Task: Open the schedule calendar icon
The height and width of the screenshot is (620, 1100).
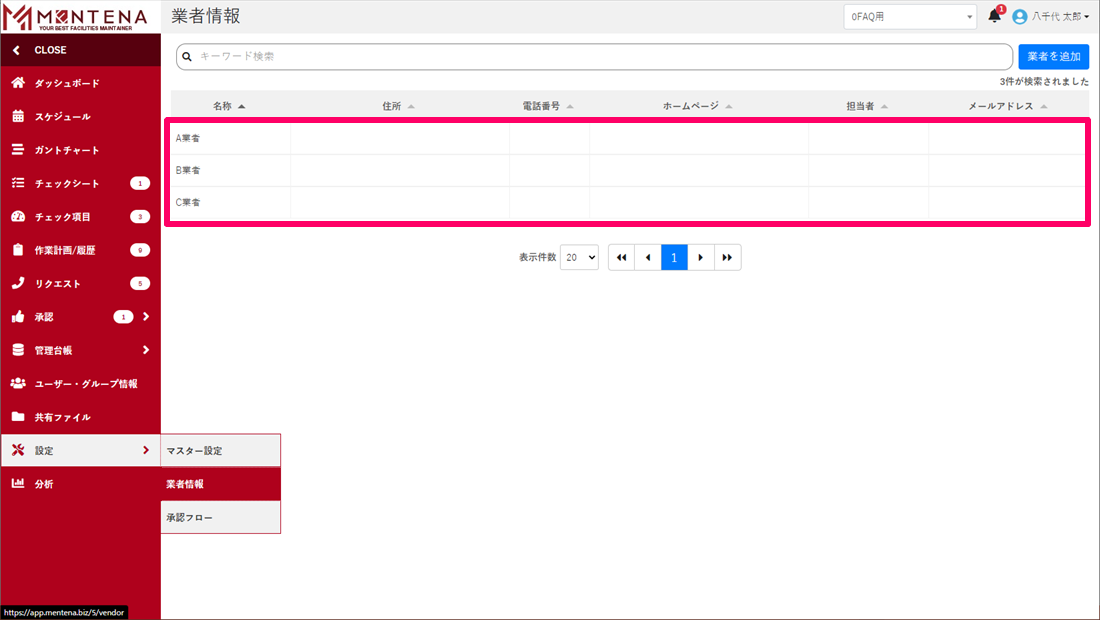Action: tap(18, 117)
